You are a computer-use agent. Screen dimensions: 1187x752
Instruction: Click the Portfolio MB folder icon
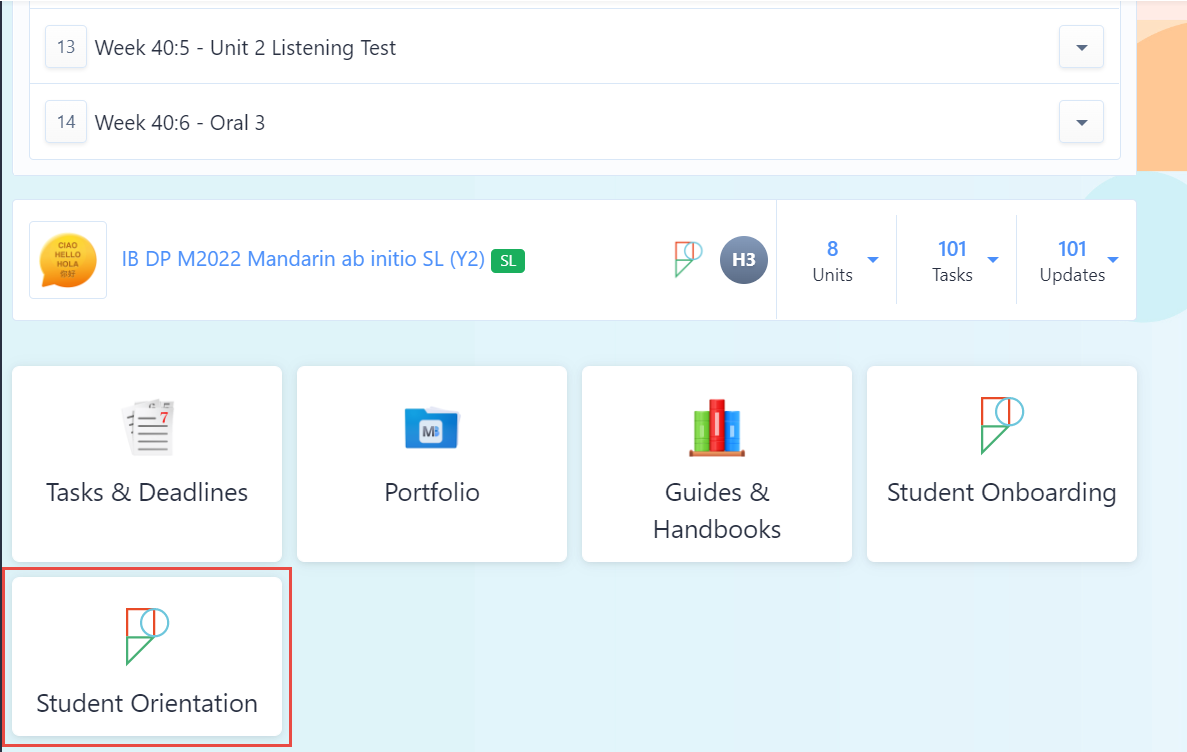pyautogui.click(x=431, y=429)
